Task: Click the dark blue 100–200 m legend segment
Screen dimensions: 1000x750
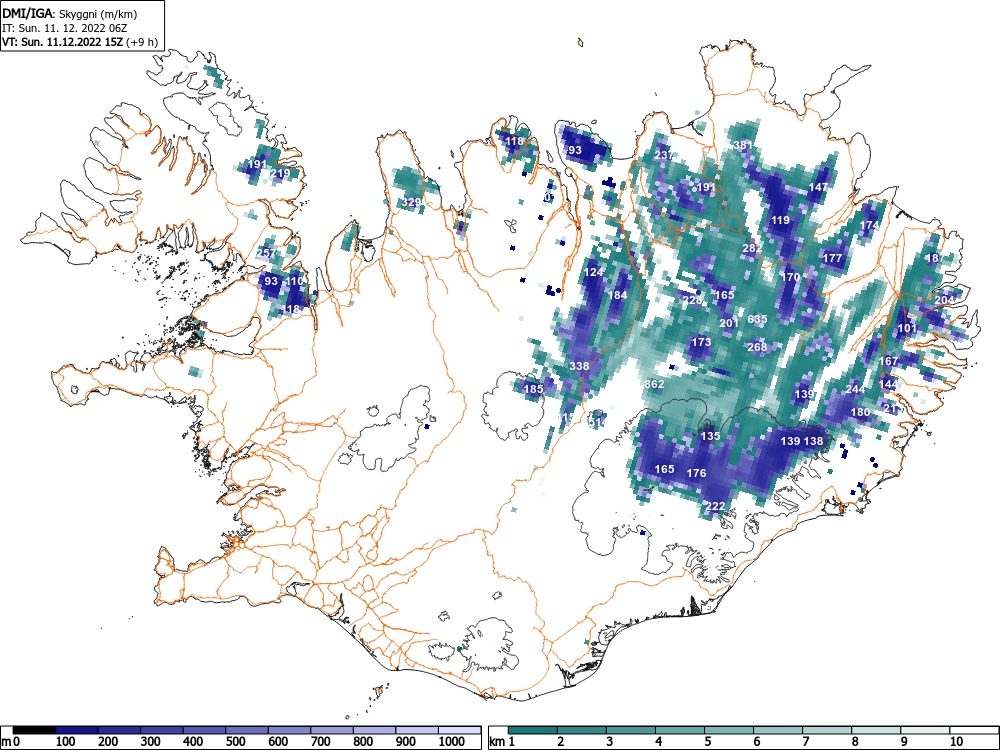Action: [77, 730]
